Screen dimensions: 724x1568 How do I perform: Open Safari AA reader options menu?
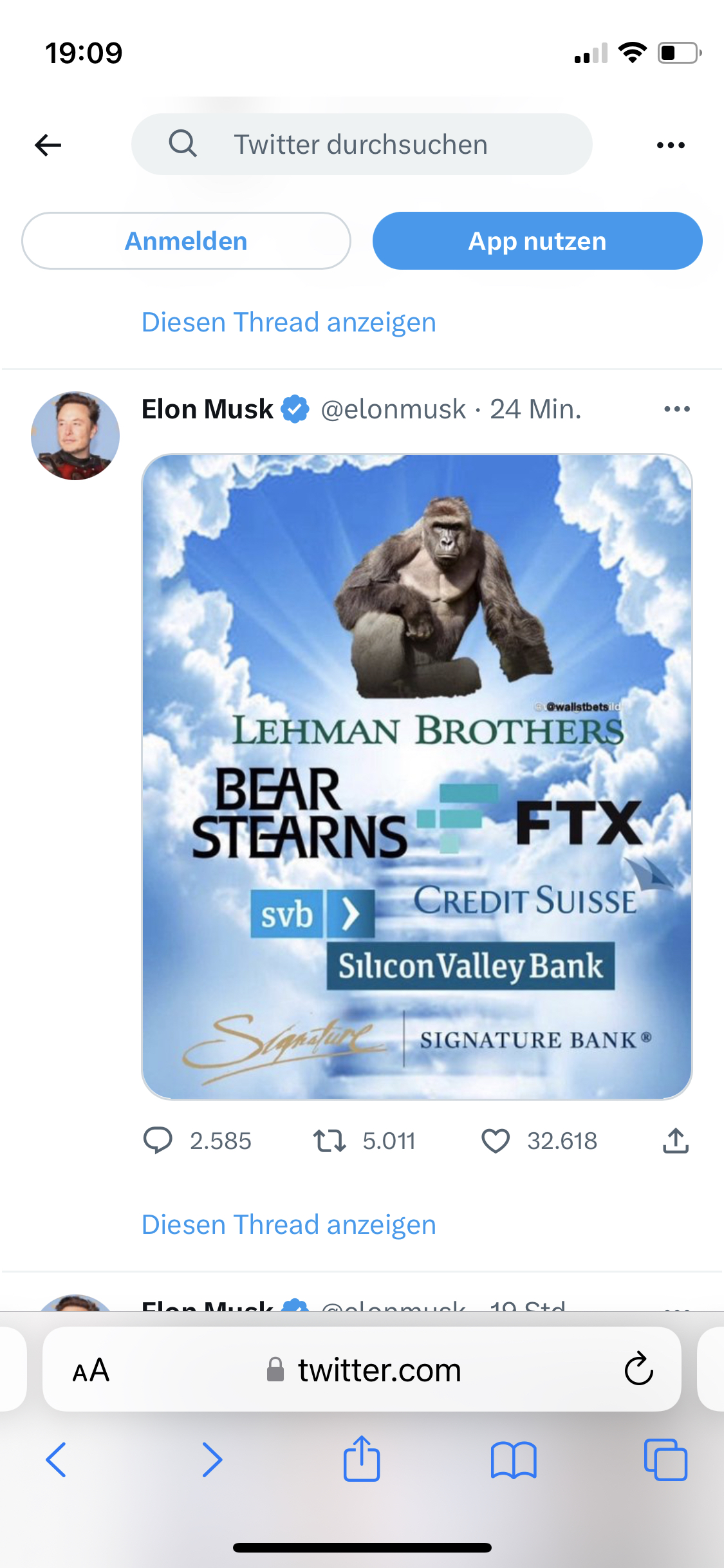(x=91, y=1370)
